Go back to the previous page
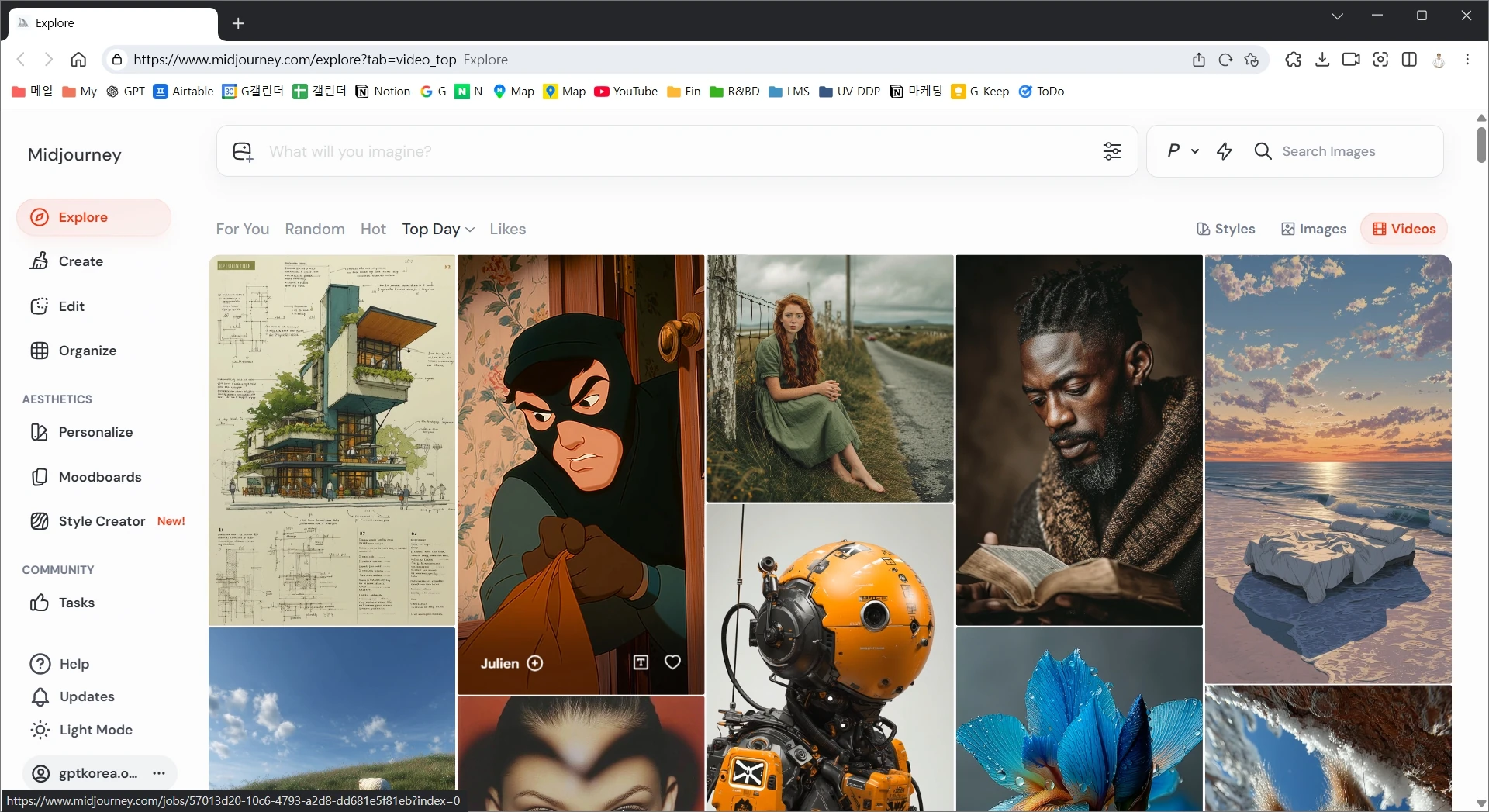The width and height of the screenshot is (1489, 812). click(21, 60)
